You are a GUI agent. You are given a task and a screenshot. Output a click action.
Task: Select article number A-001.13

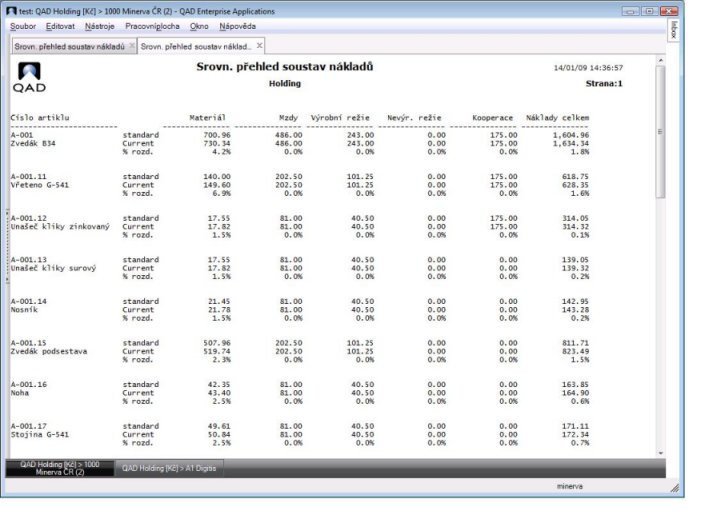click(x=29, y=259)
